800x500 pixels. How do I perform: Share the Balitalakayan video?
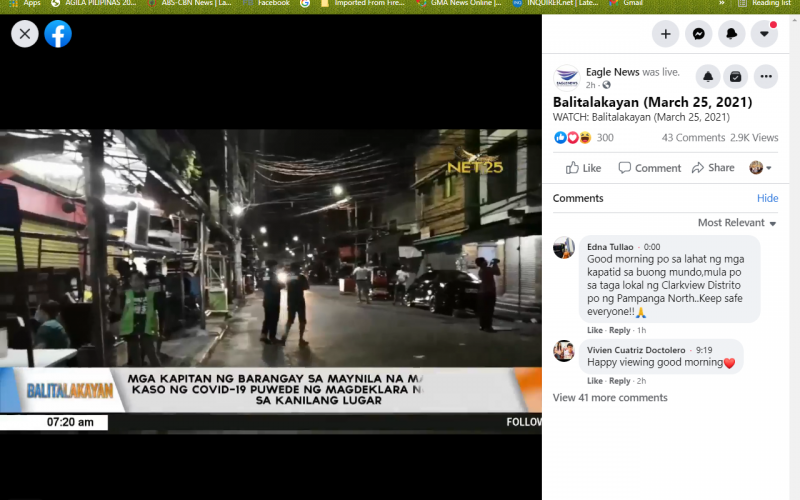(713, 168)
